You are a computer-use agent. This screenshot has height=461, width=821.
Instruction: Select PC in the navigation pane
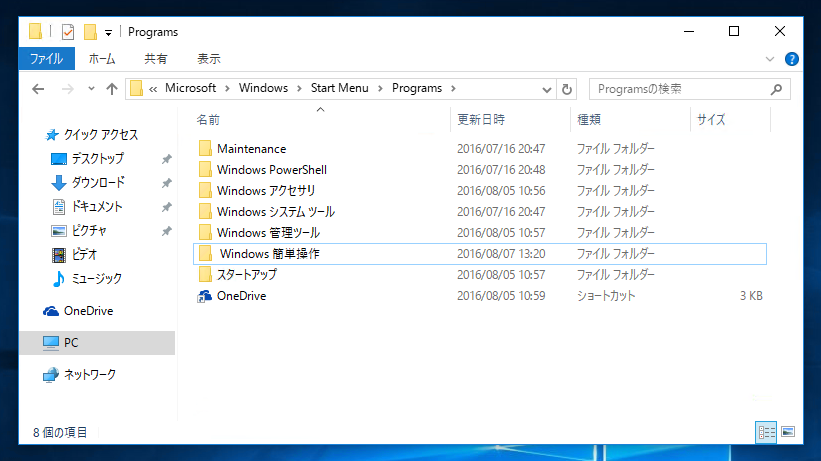(x=97, y=343)
